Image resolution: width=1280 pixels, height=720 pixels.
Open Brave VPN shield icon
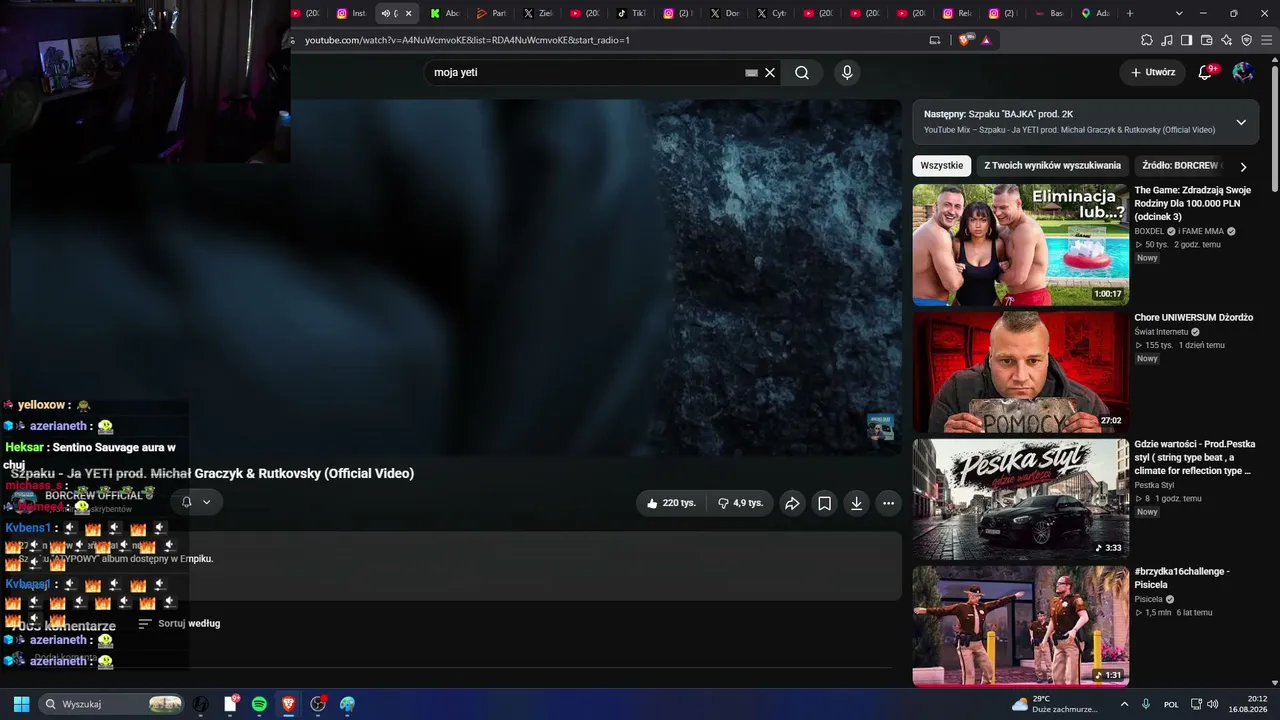(x=1246, y=40)
